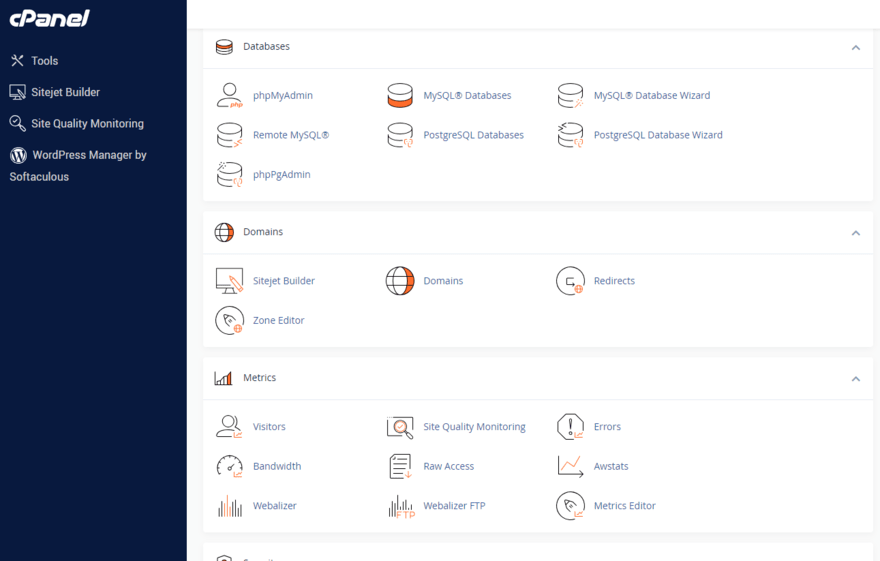This screenshot has height=561, width=880.
Task: Select Sitejet Builder in the sidebar
Action: (x=54, y=92)
